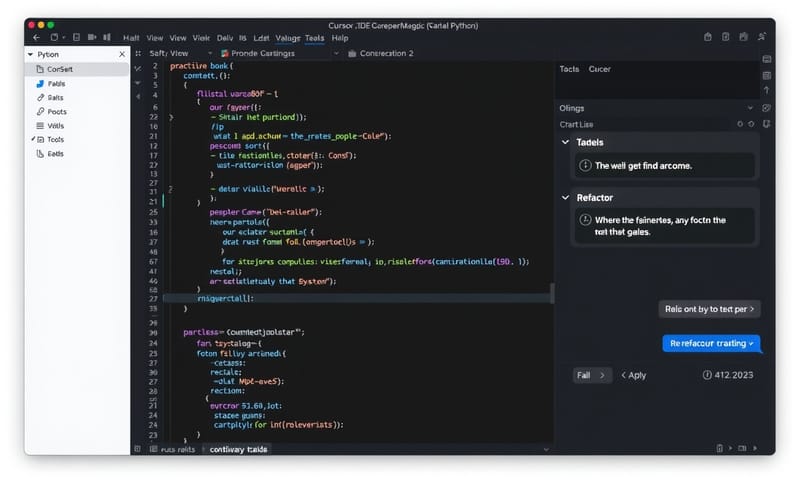Click the circle icon in Crart Lise row
Screen dimensions: 800x480
pos(740,124)
